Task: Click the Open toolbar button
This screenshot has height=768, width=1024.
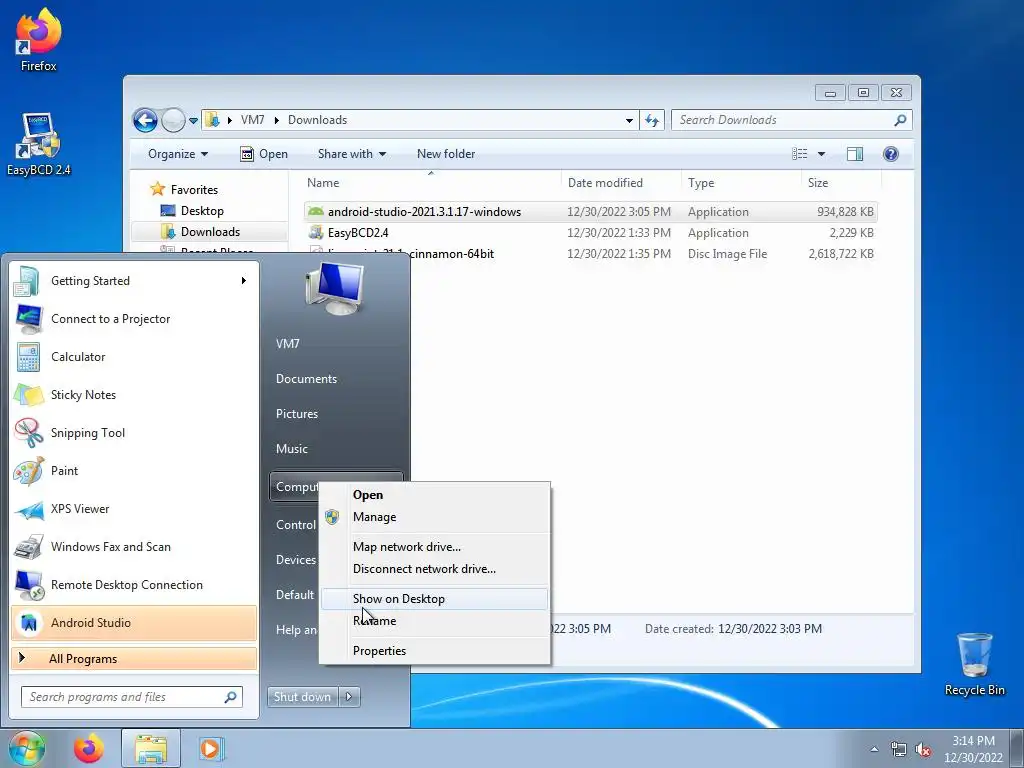Action: tap(264, 154)
